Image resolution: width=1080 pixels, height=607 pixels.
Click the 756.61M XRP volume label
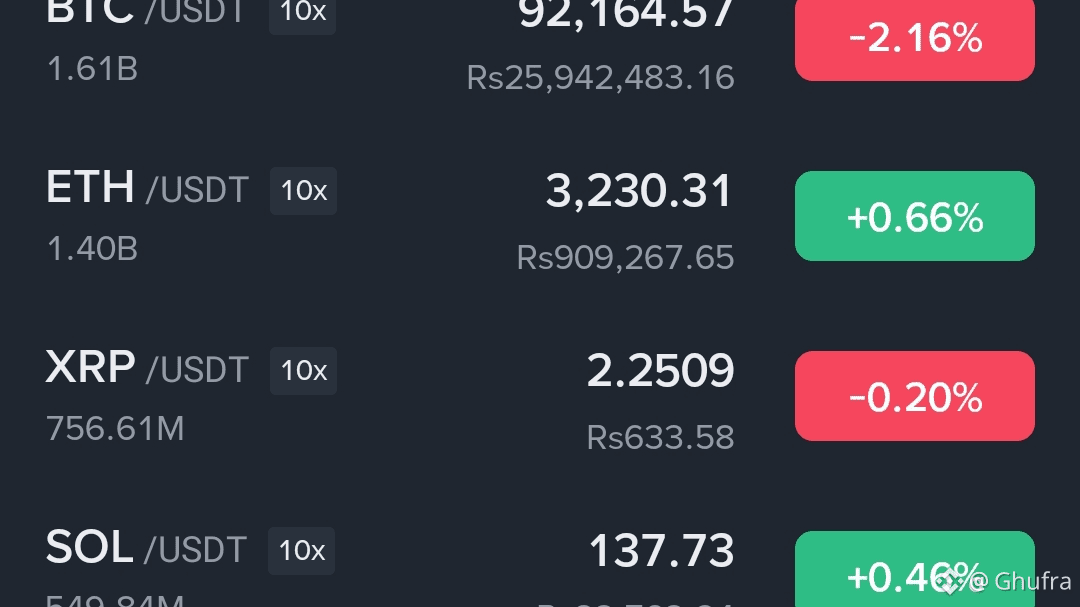click(115, 429)
